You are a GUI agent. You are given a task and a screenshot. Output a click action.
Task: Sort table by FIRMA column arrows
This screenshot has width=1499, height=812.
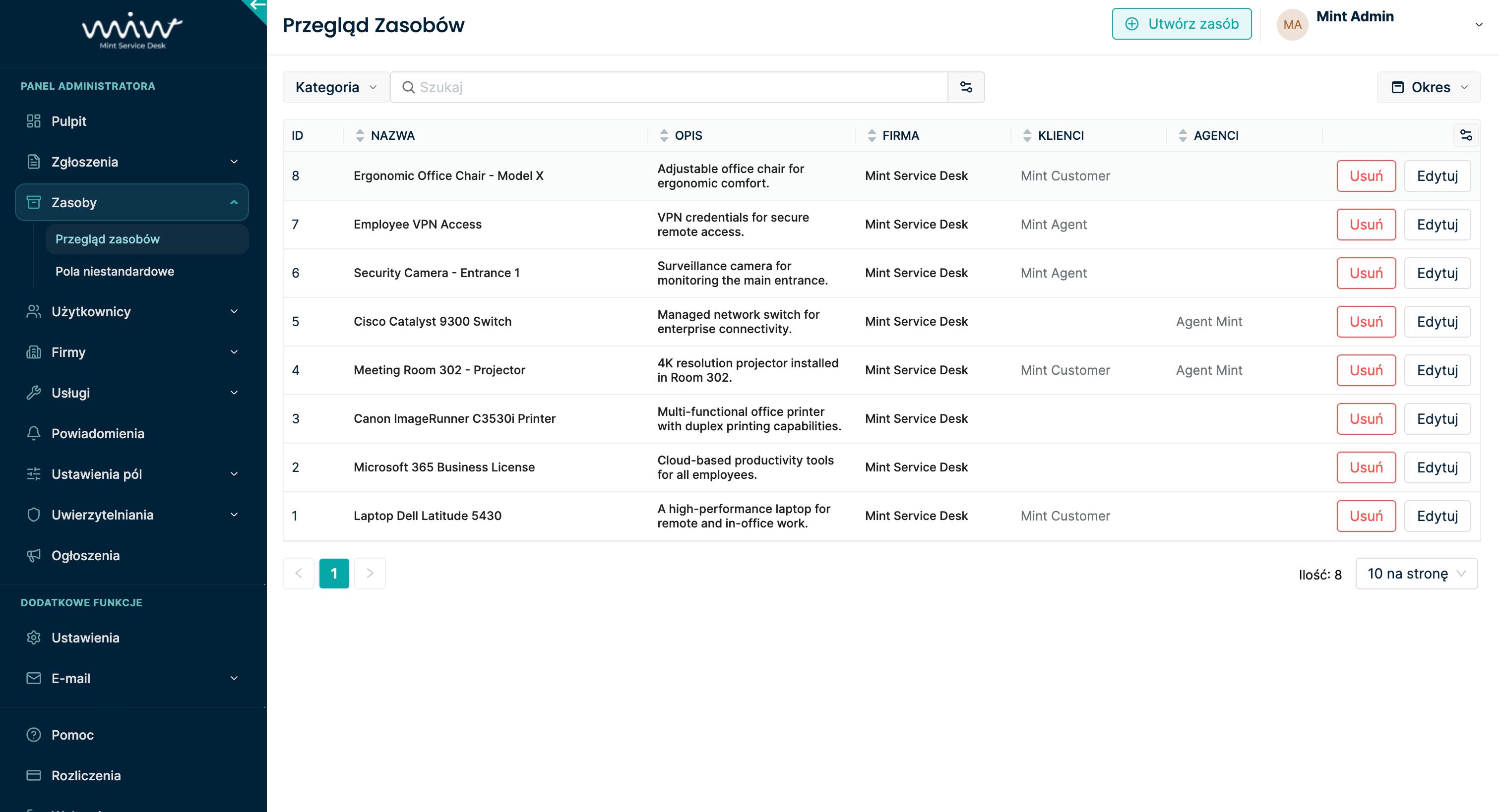point(871,135)
